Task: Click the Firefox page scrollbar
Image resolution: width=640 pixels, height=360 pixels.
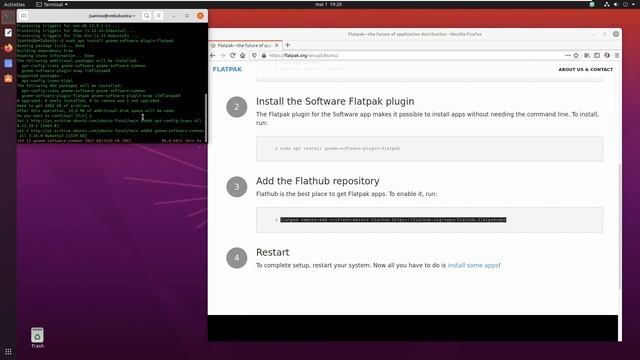Action: pyautogui.click(x=620, y=227)
